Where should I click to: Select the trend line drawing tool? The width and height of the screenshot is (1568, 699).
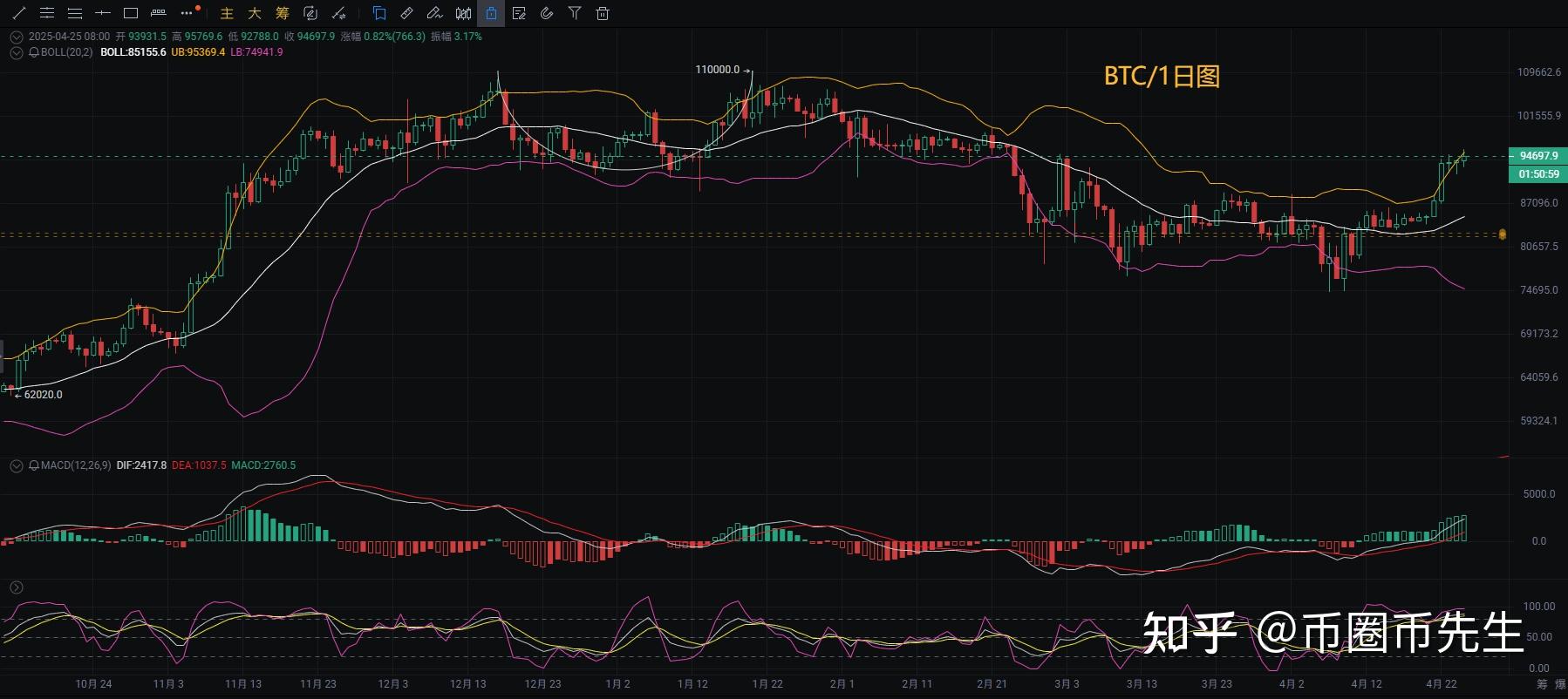pos(18,13)
